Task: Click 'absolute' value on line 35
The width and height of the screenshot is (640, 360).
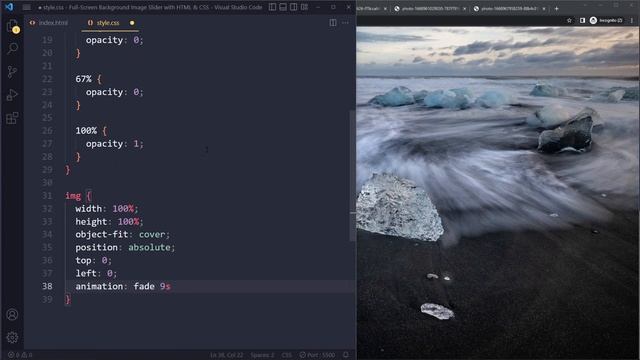Action: point(149,247)
